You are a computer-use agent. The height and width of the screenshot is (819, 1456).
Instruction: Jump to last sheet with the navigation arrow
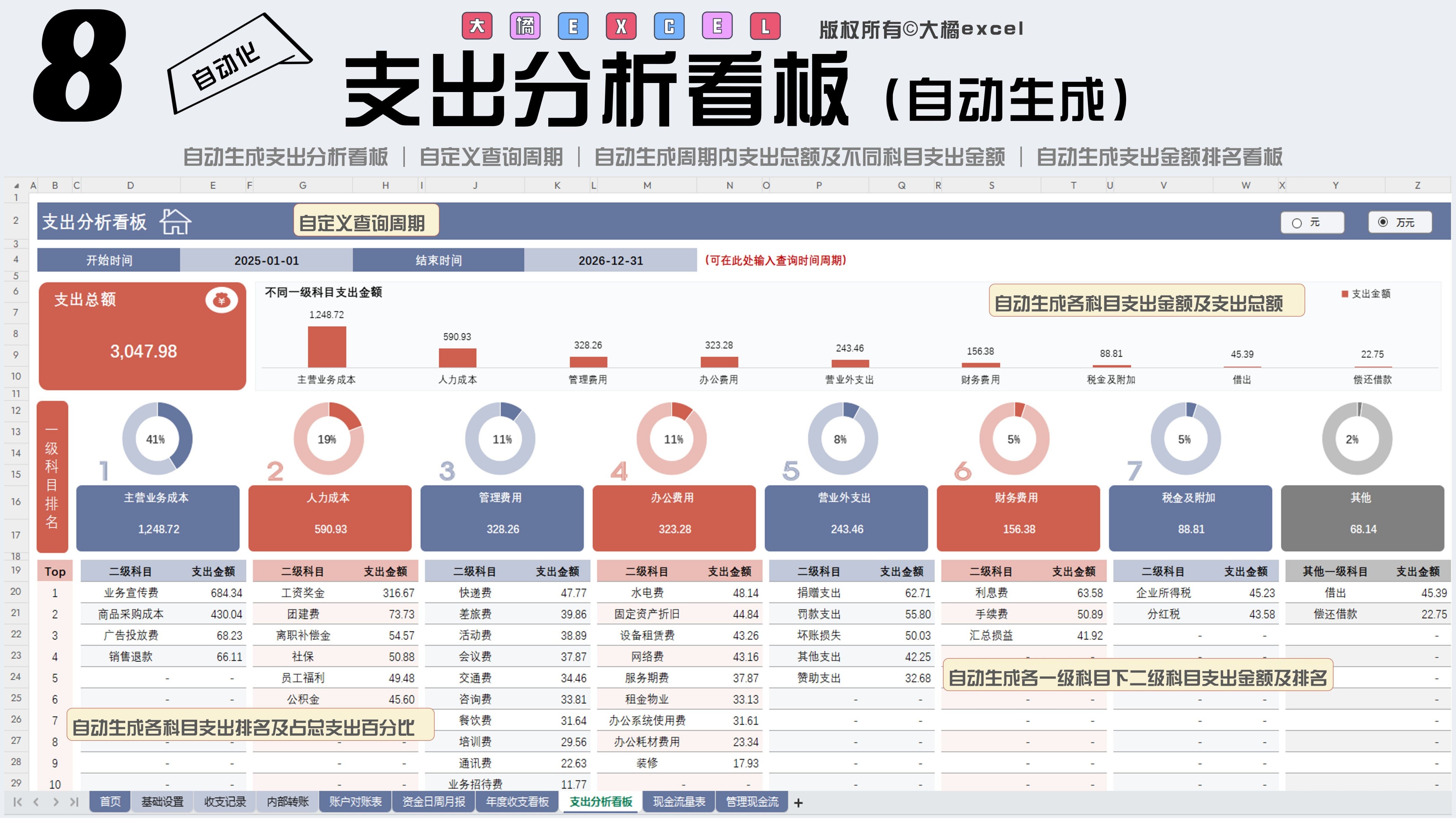click(x=75, y=802)
